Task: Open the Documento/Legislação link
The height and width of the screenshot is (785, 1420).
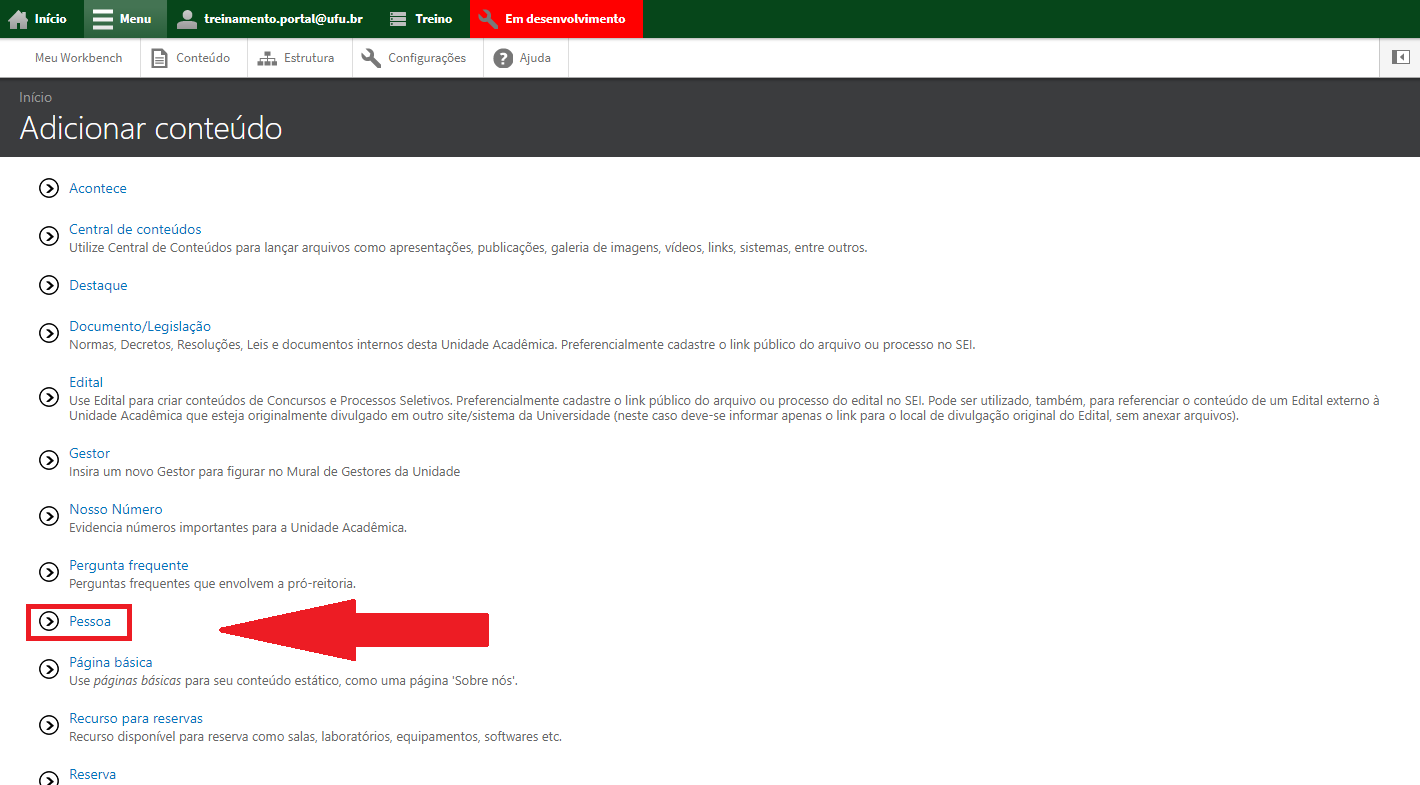Action: click(x=140, y=326)
